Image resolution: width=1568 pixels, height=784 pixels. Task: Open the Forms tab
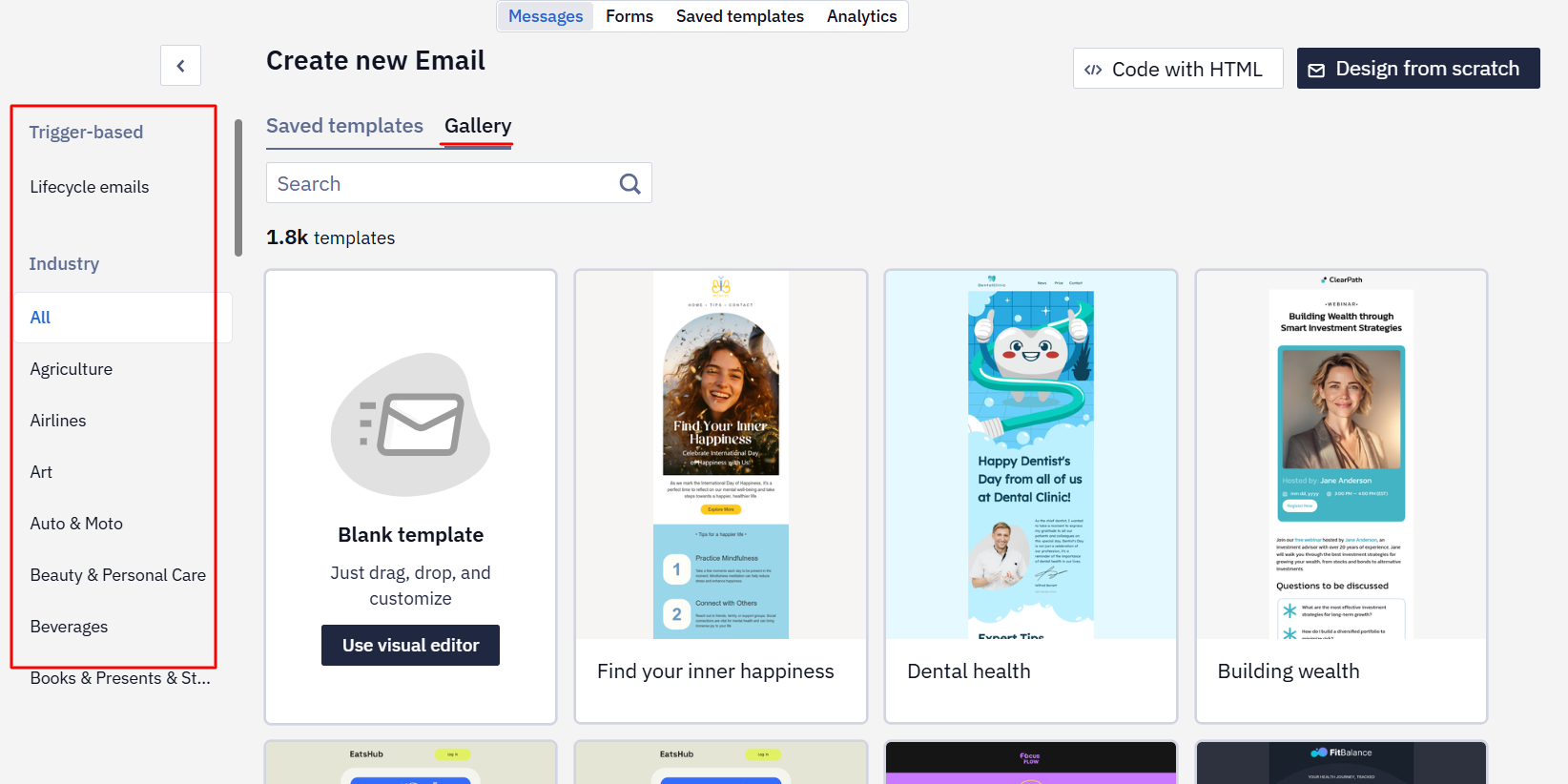tap(629, 16)
